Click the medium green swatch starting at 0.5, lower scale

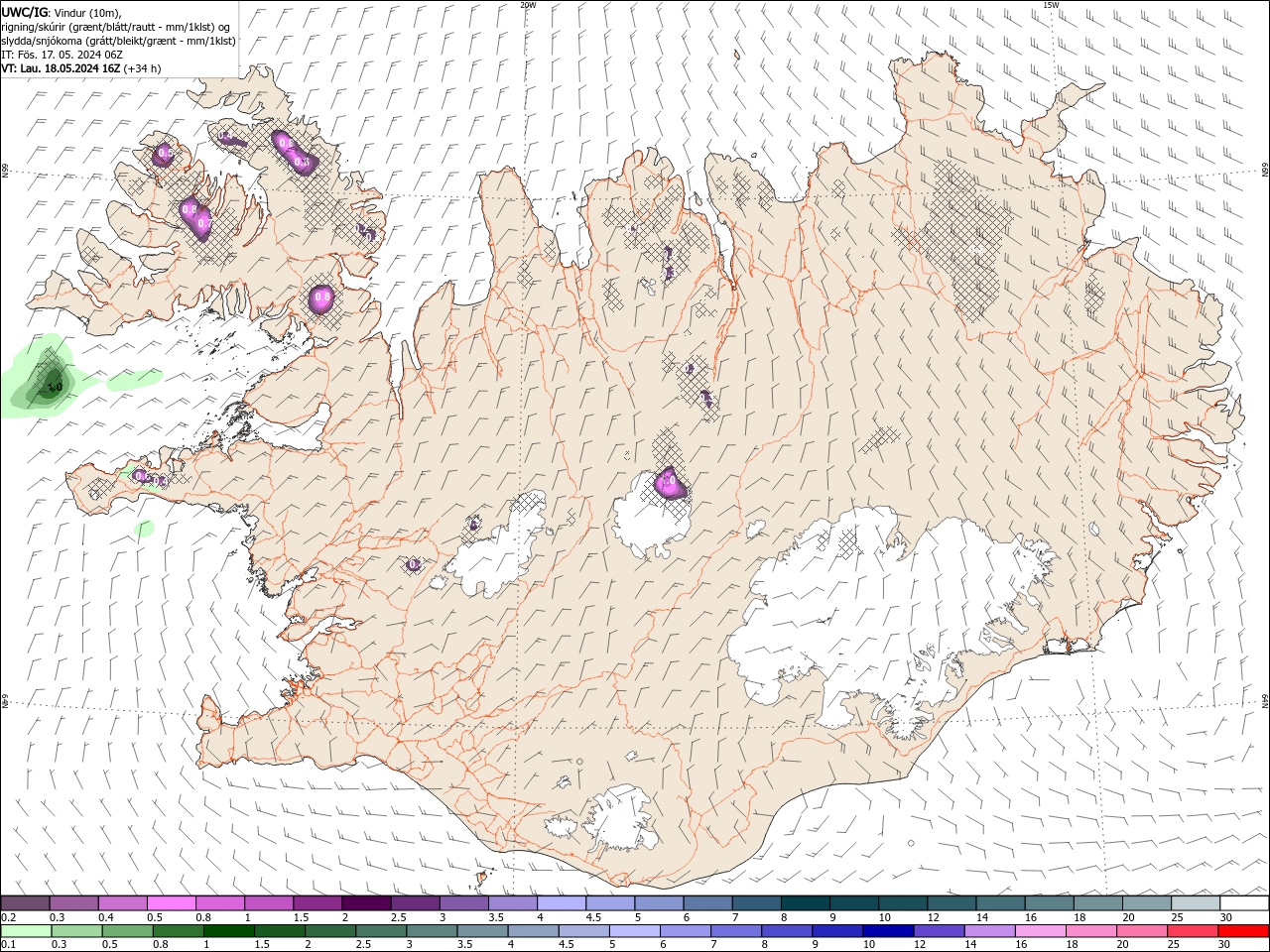pos(128,931)
